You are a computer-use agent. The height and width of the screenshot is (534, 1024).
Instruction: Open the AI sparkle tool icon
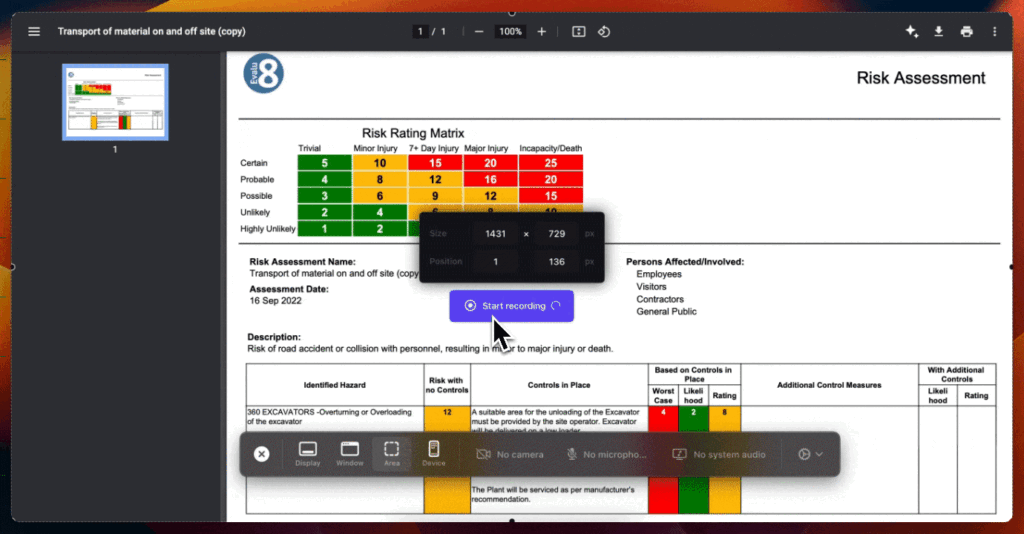(x=912, y=31)
